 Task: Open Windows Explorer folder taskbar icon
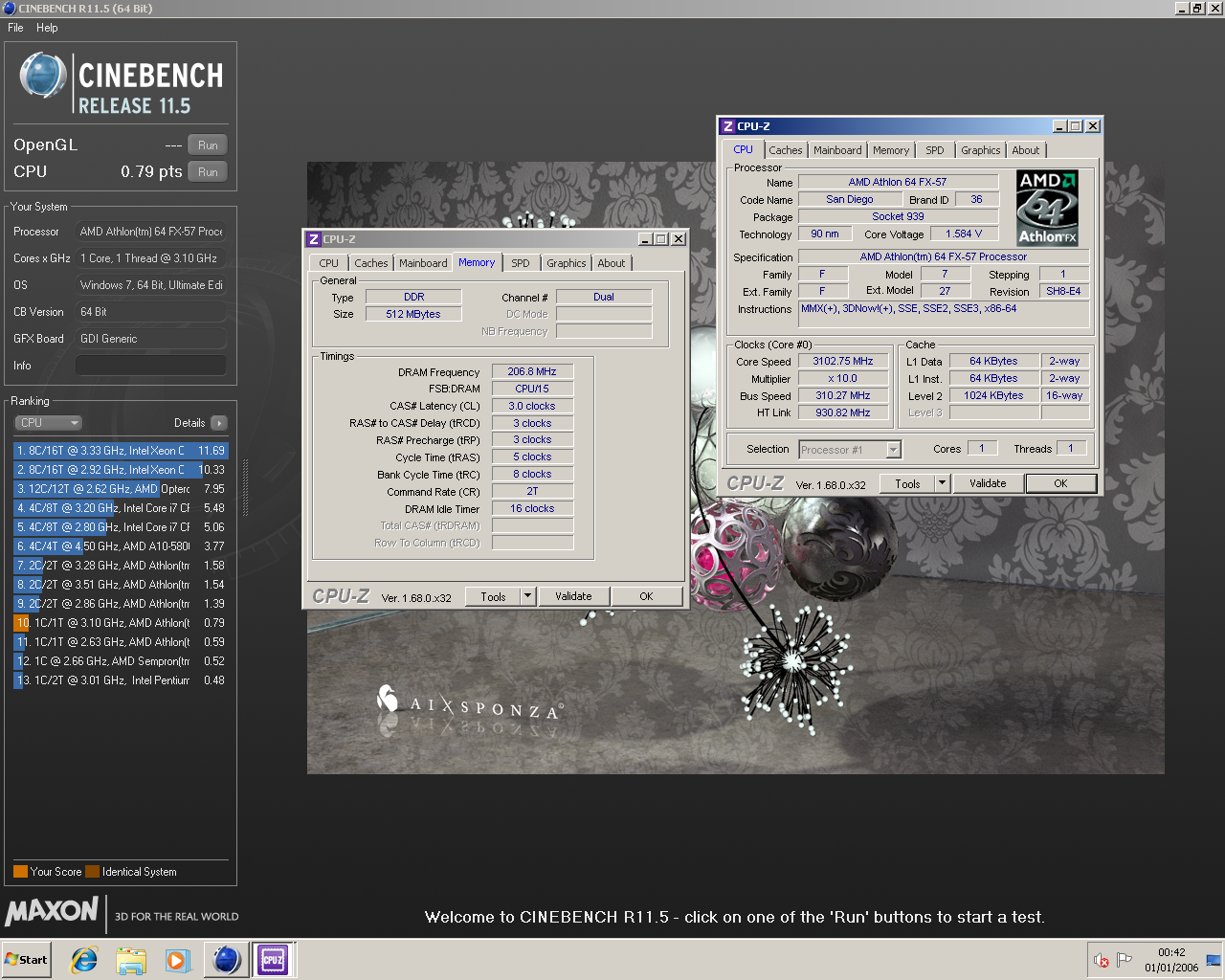click(x=131, y=960)
